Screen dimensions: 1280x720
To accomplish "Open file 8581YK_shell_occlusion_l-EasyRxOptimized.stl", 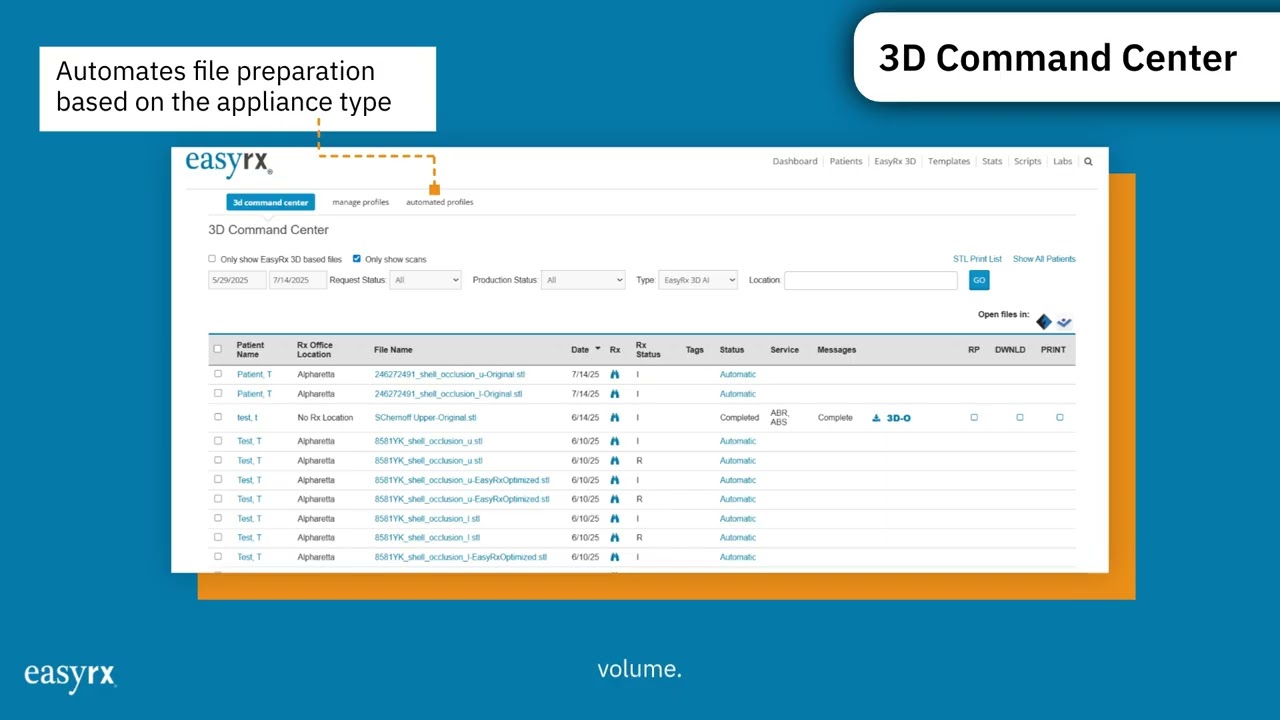I will coord(461,557).
